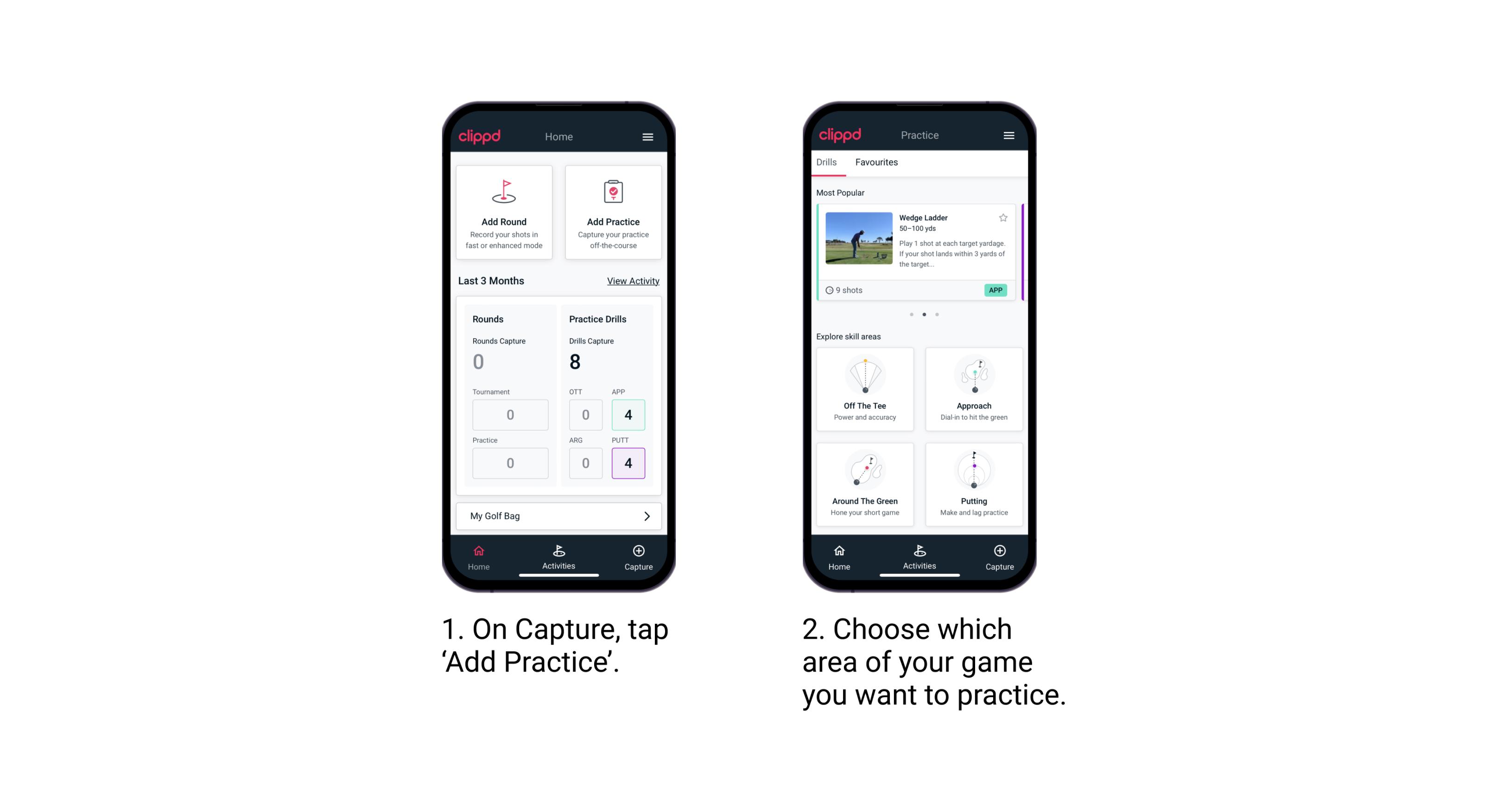This screenshot has width=1509, height=812.
Task: Switch to the Drills tab
Action: pos(828,162)
